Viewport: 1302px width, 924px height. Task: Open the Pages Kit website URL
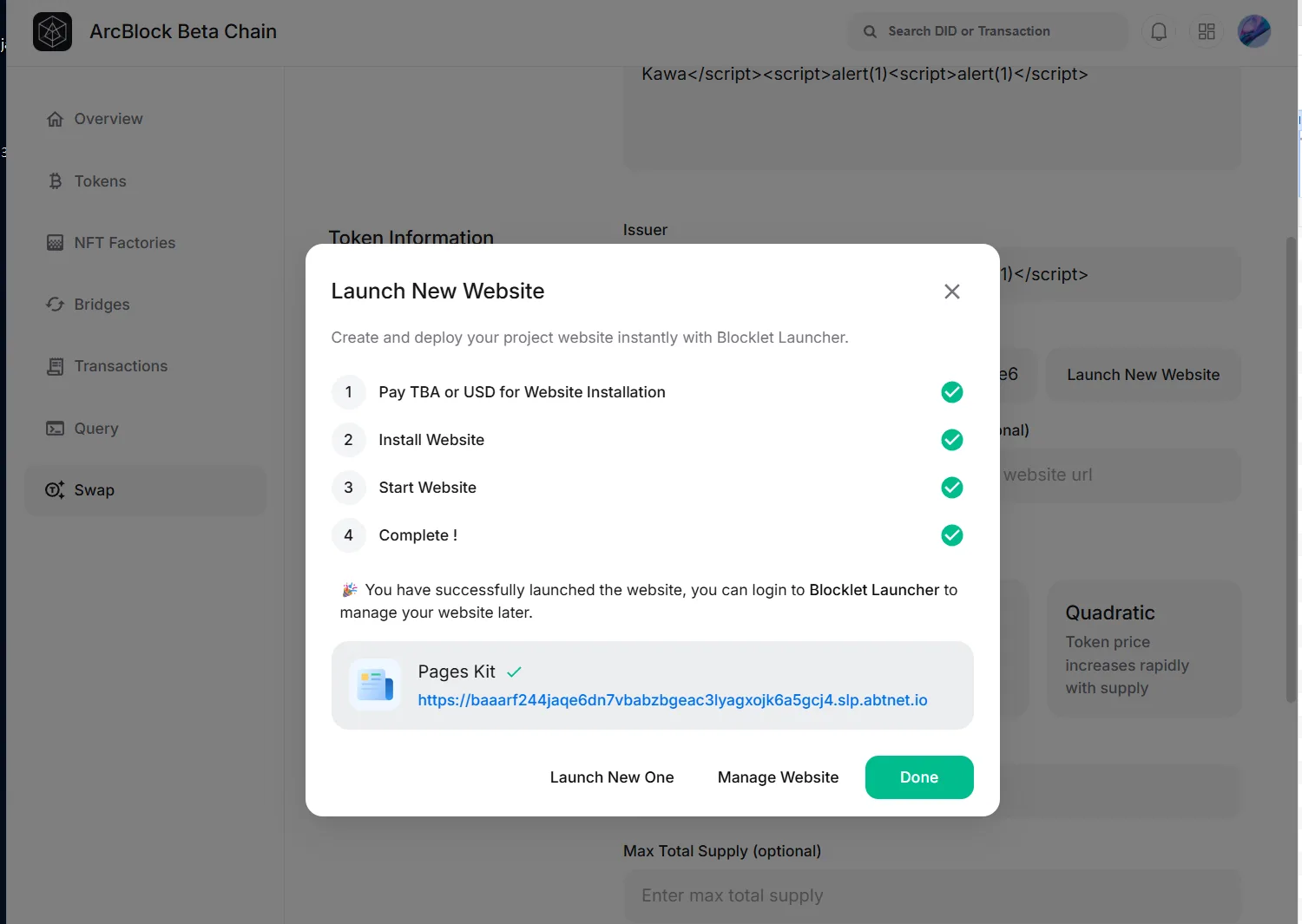pyautogui.click(x=673, y=700)
